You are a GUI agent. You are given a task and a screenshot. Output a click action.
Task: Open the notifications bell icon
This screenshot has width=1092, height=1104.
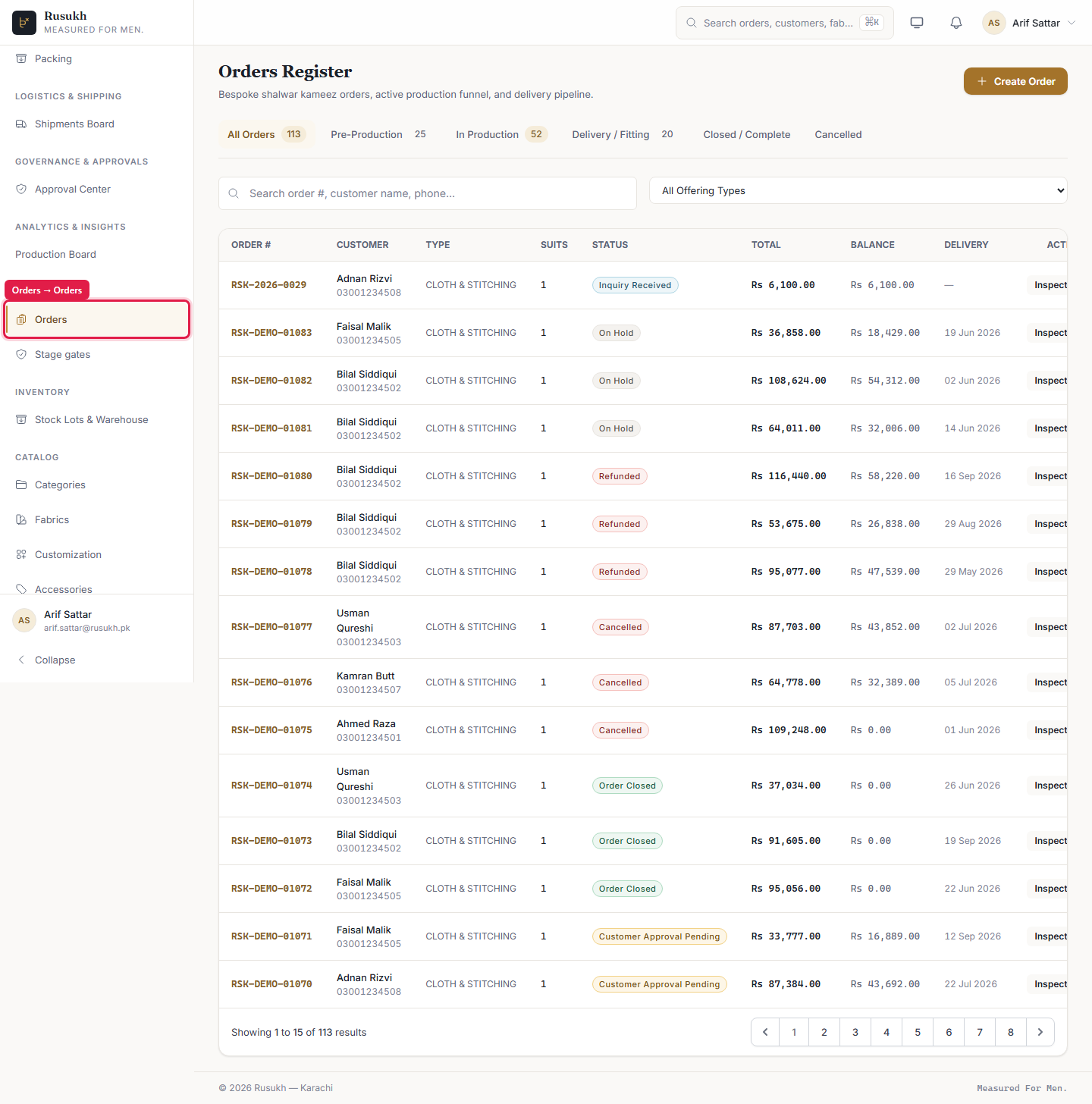956,23
